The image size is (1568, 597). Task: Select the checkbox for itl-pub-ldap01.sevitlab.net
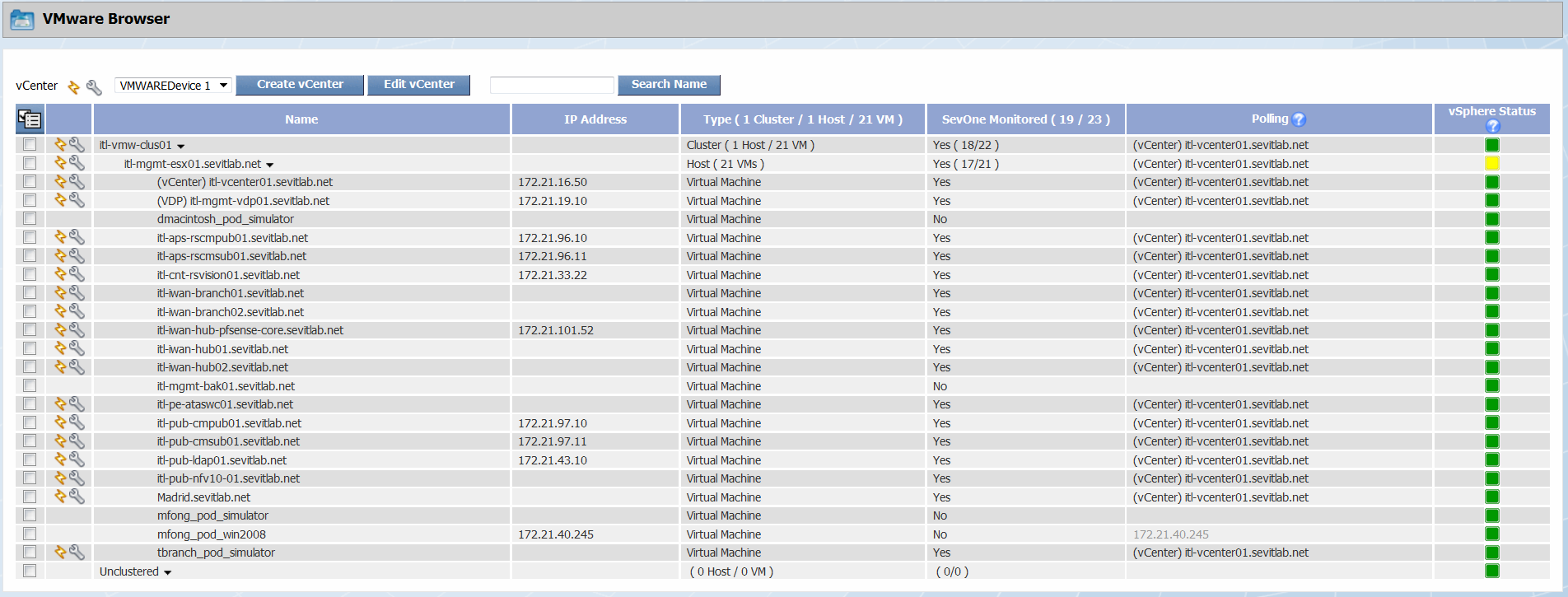pyautogui.click(x=30, y=459)
